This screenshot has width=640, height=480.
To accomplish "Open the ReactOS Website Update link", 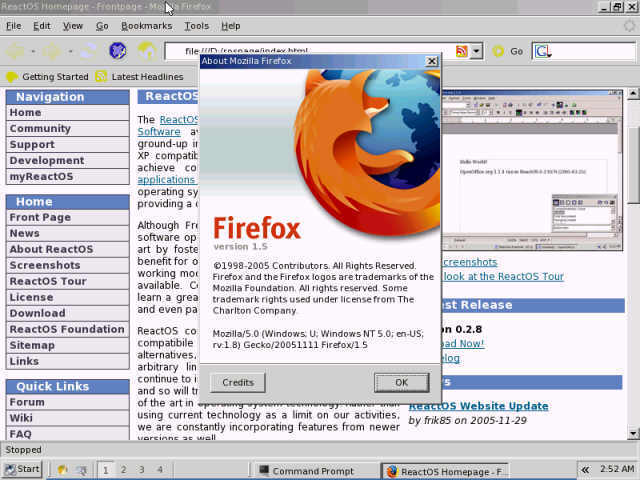I will 478,406.
